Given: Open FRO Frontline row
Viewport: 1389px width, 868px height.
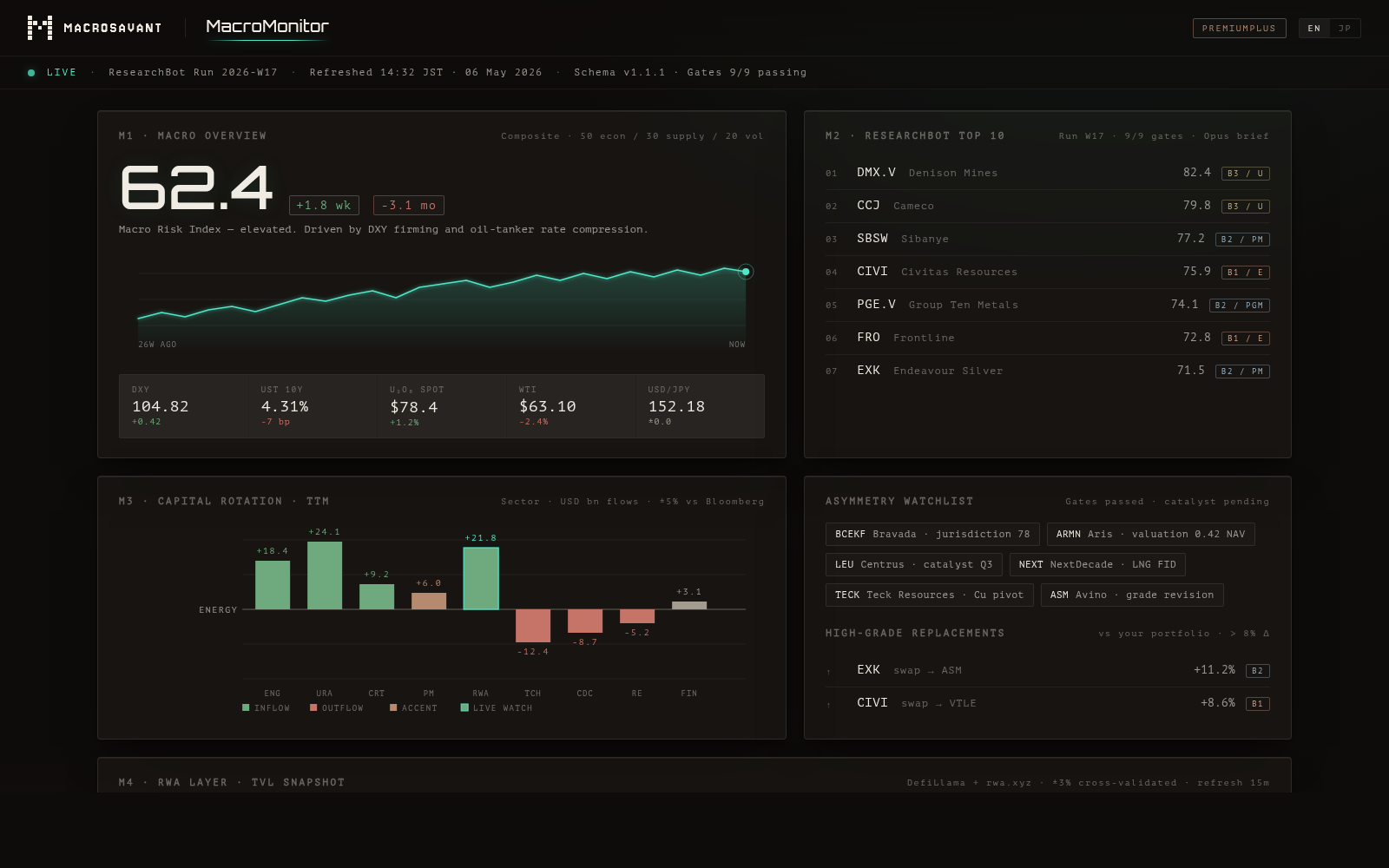Looking at the screenshot, I should click(x=1048, y=338).
